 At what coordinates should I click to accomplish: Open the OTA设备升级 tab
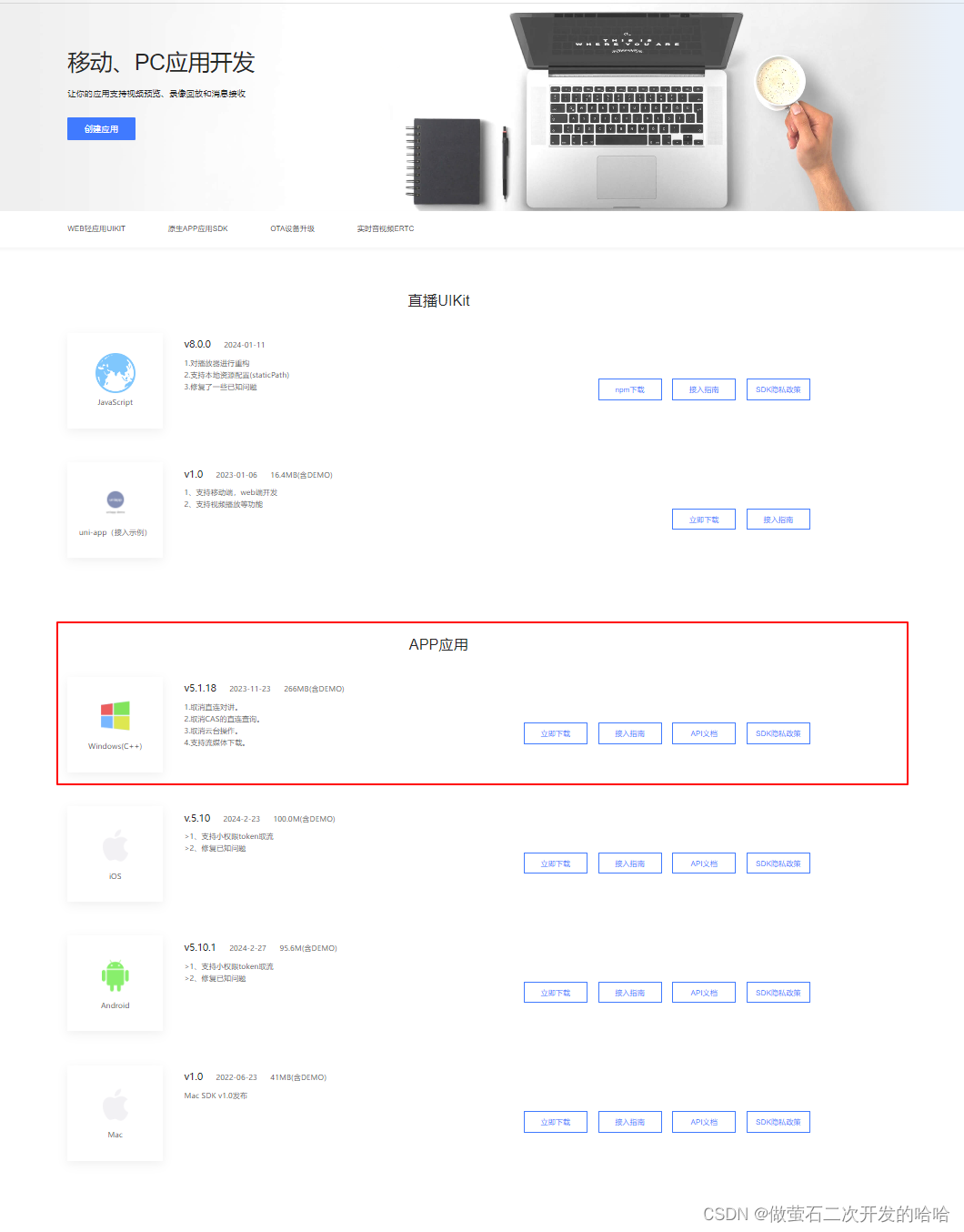[x=292, y=229]
